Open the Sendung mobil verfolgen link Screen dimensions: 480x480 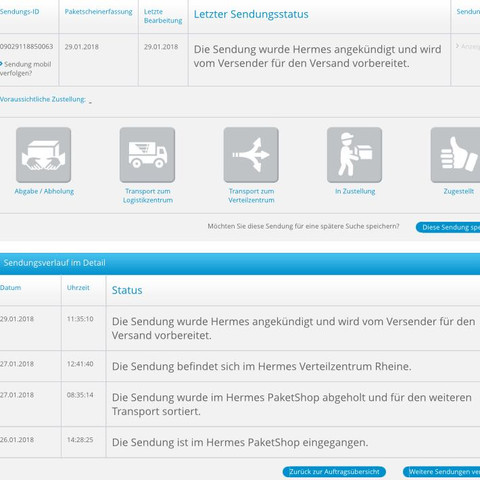pyautogui.click(x=26, y=68)
